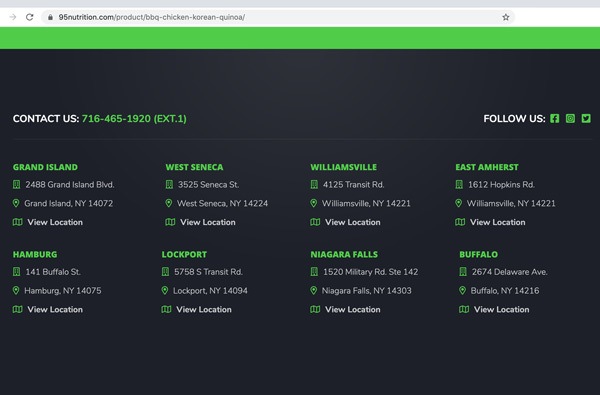The height and width of the screenshot is (395, 600).
Task: Click map icon for Niagara Falls View Location
Action: point(315,309)
